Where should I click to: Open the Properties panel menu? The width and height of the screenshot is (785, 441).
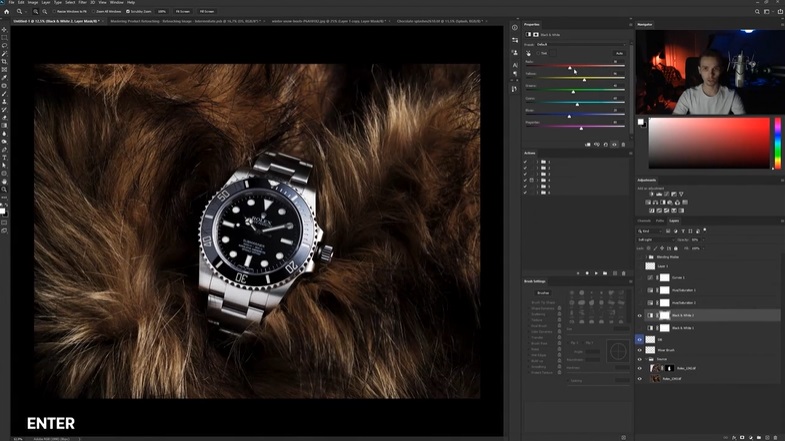coord(630,25)
